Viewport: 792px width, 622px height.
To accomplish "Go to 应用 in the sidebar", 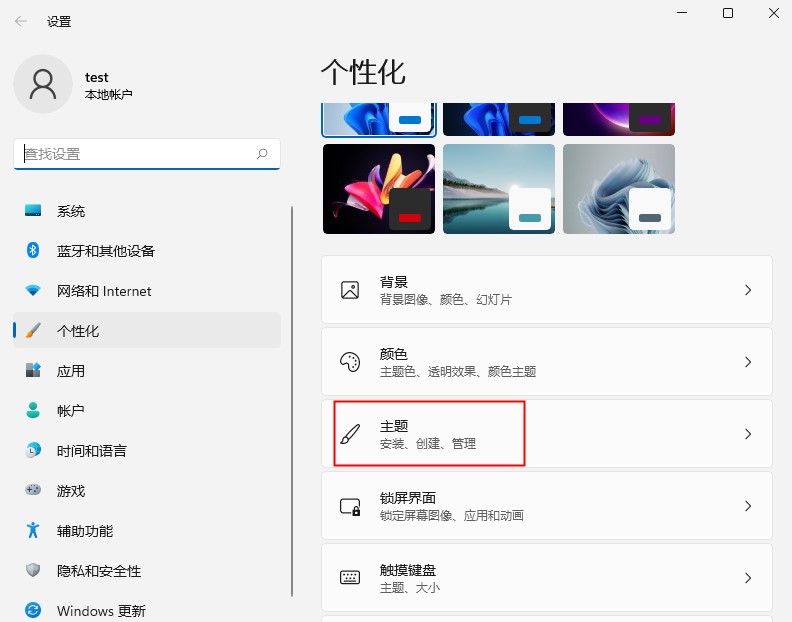I will pos(146,370).
